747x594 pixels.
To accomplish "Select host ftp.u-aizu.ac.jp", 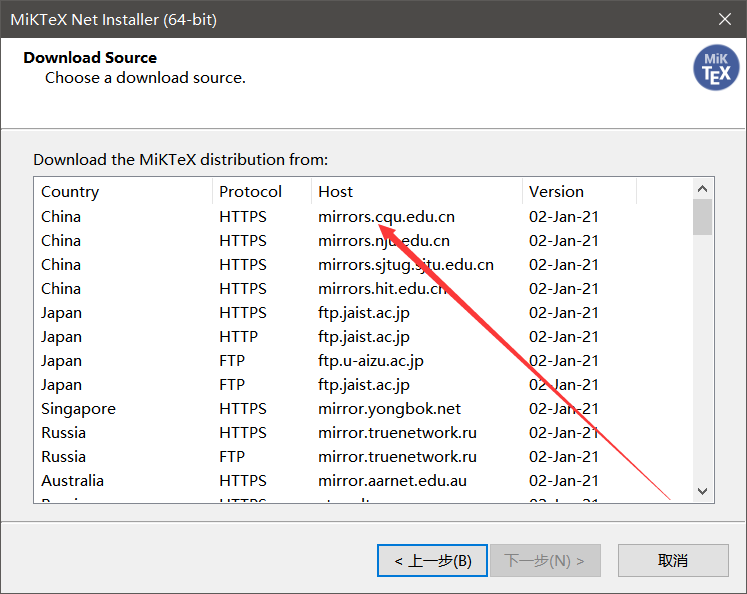I will 371,361.
